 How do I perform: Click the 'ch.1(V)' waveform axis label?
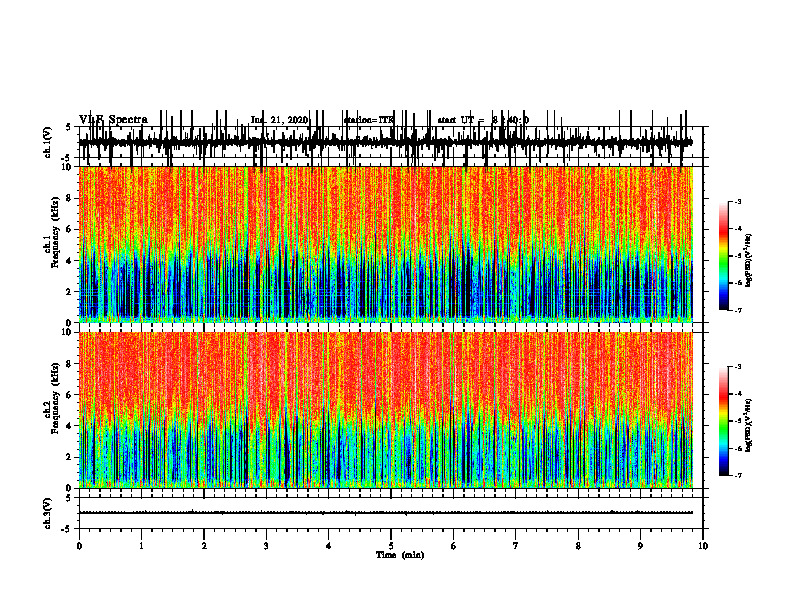[x=47, y=142]
